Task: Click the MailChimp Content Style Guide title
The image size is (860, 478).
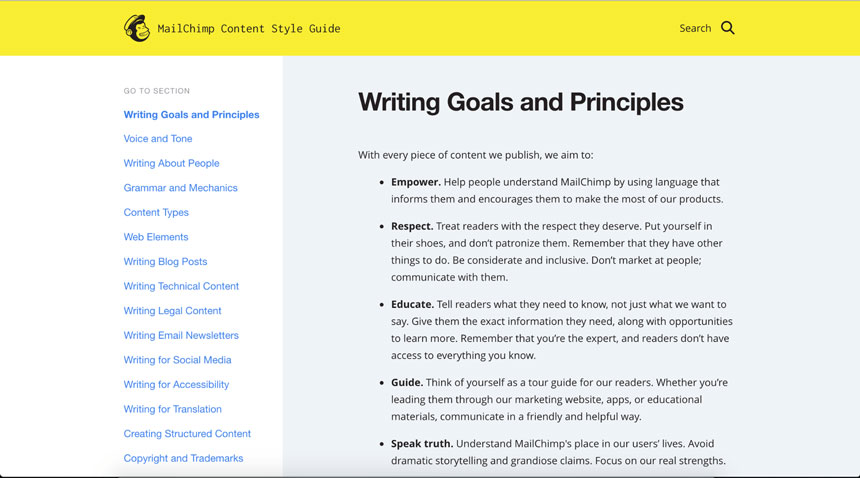Action: pos(248,29)
